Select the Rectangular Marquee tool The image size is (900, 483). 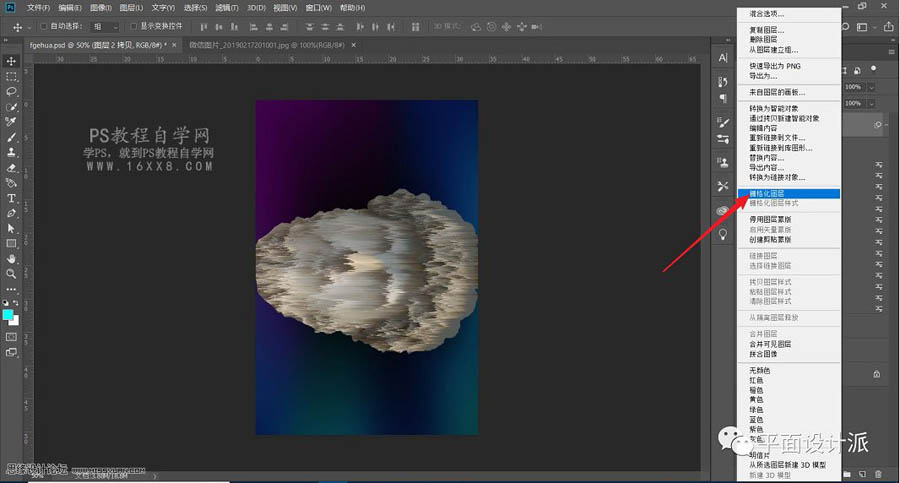pyautogui.click(x=12, y=77)
